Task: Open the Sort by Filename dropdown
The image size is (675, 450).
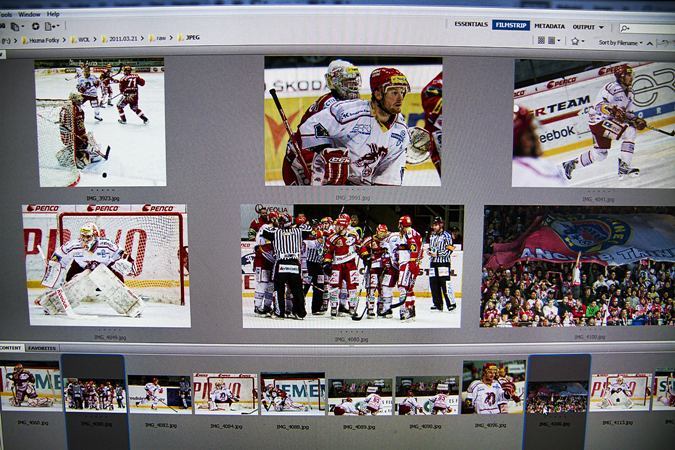Action: pos(620,43)
